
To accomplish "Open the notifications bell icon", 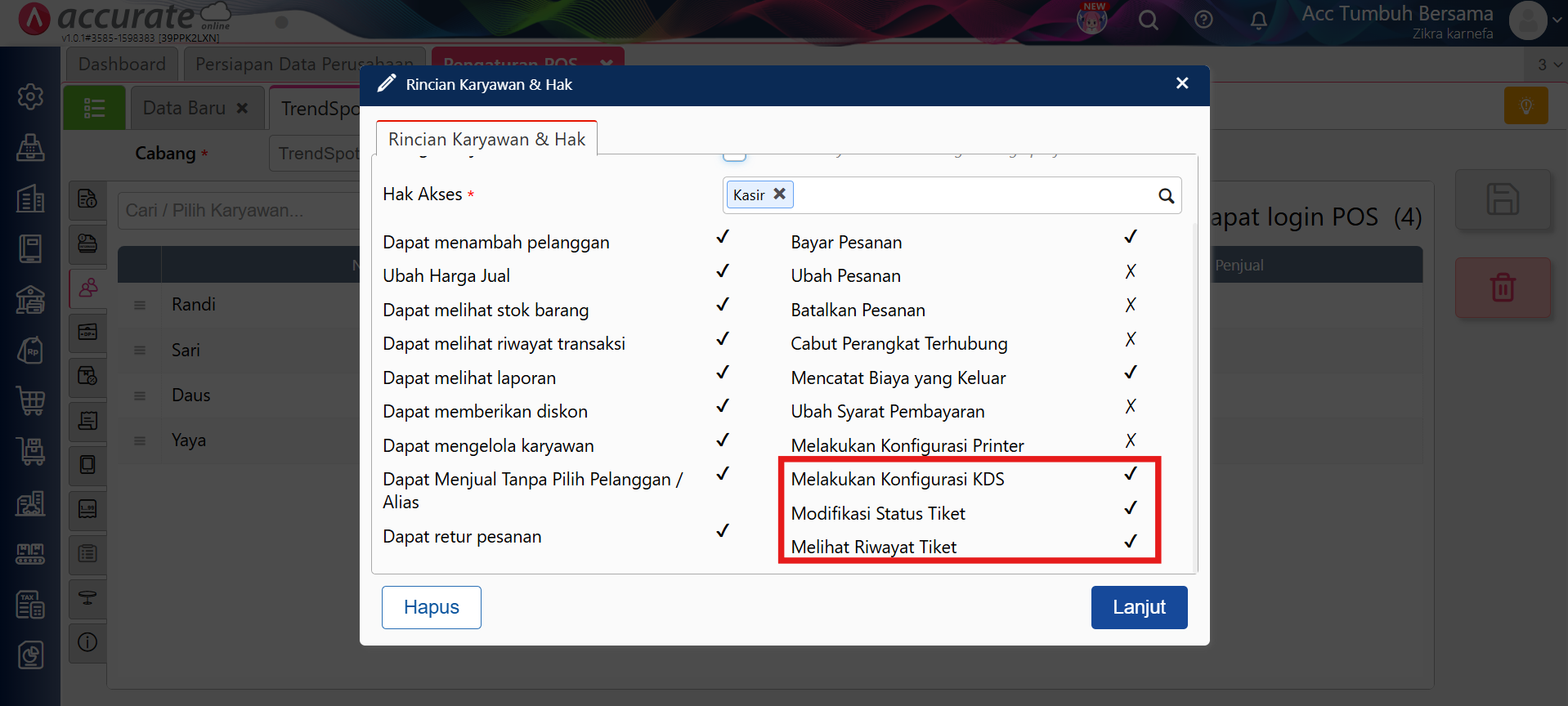I will click(1258, 20).
